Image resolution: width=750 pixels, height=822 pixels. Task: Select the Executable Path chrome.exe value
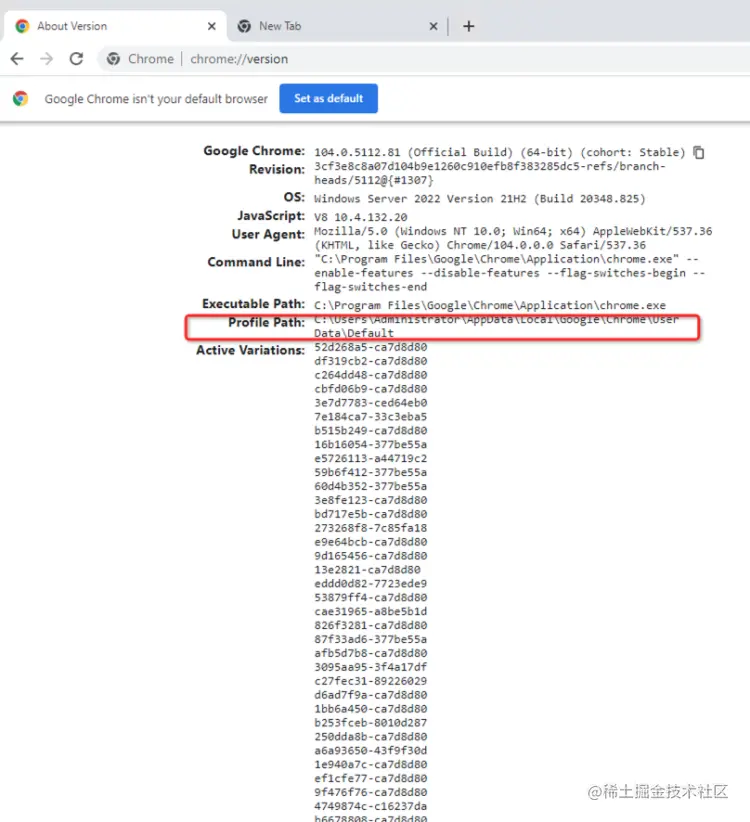point(490,305)
